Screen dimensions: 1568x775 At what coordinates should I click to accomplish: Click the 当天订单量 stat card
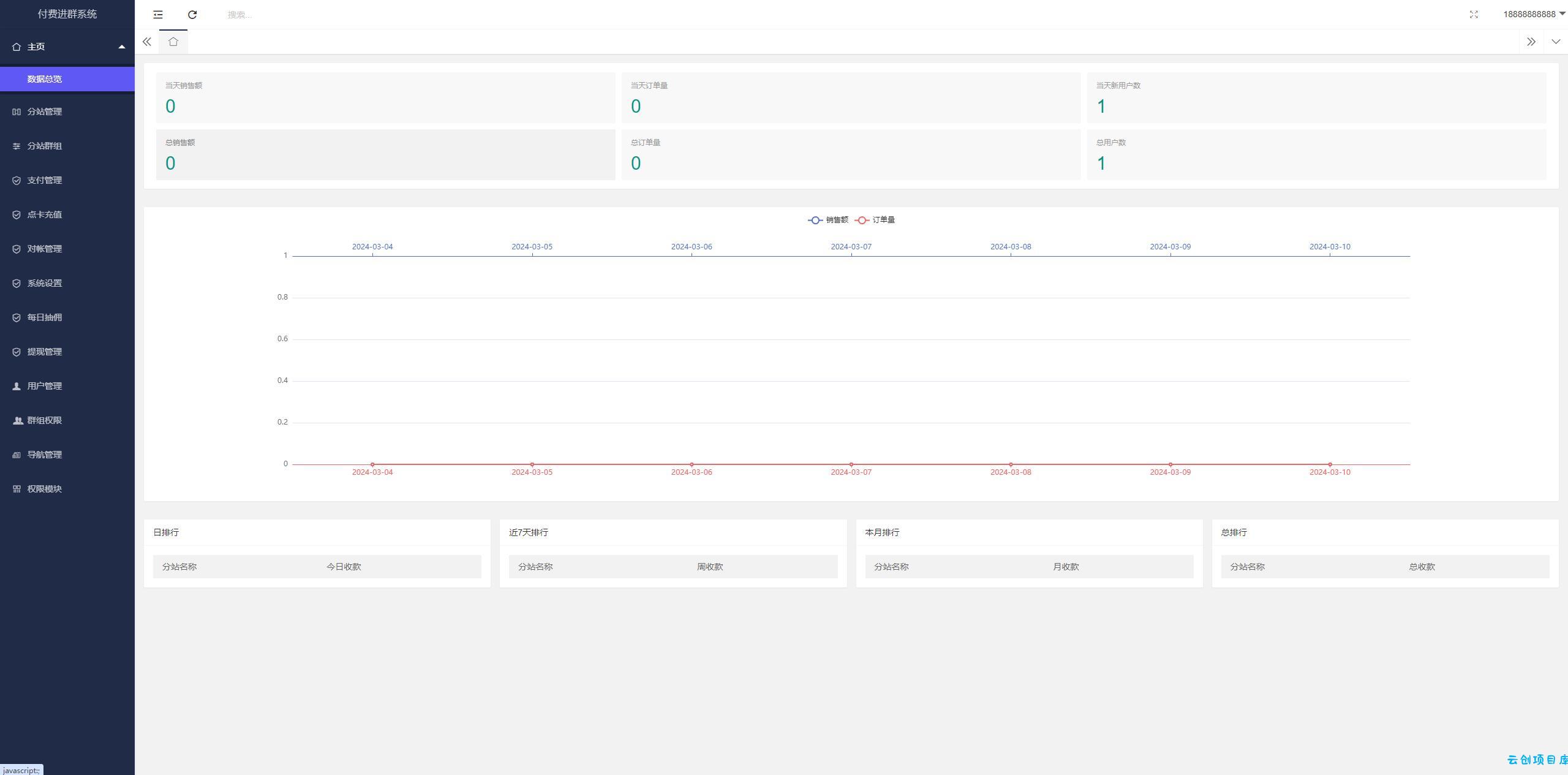[x=851, y=98]
